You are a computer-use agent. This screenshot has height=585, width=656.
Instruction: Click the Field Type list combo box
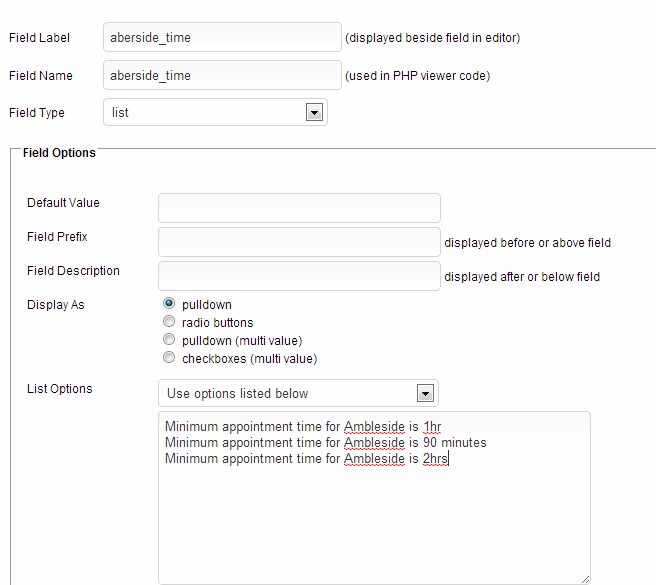[x=205, y=113]
